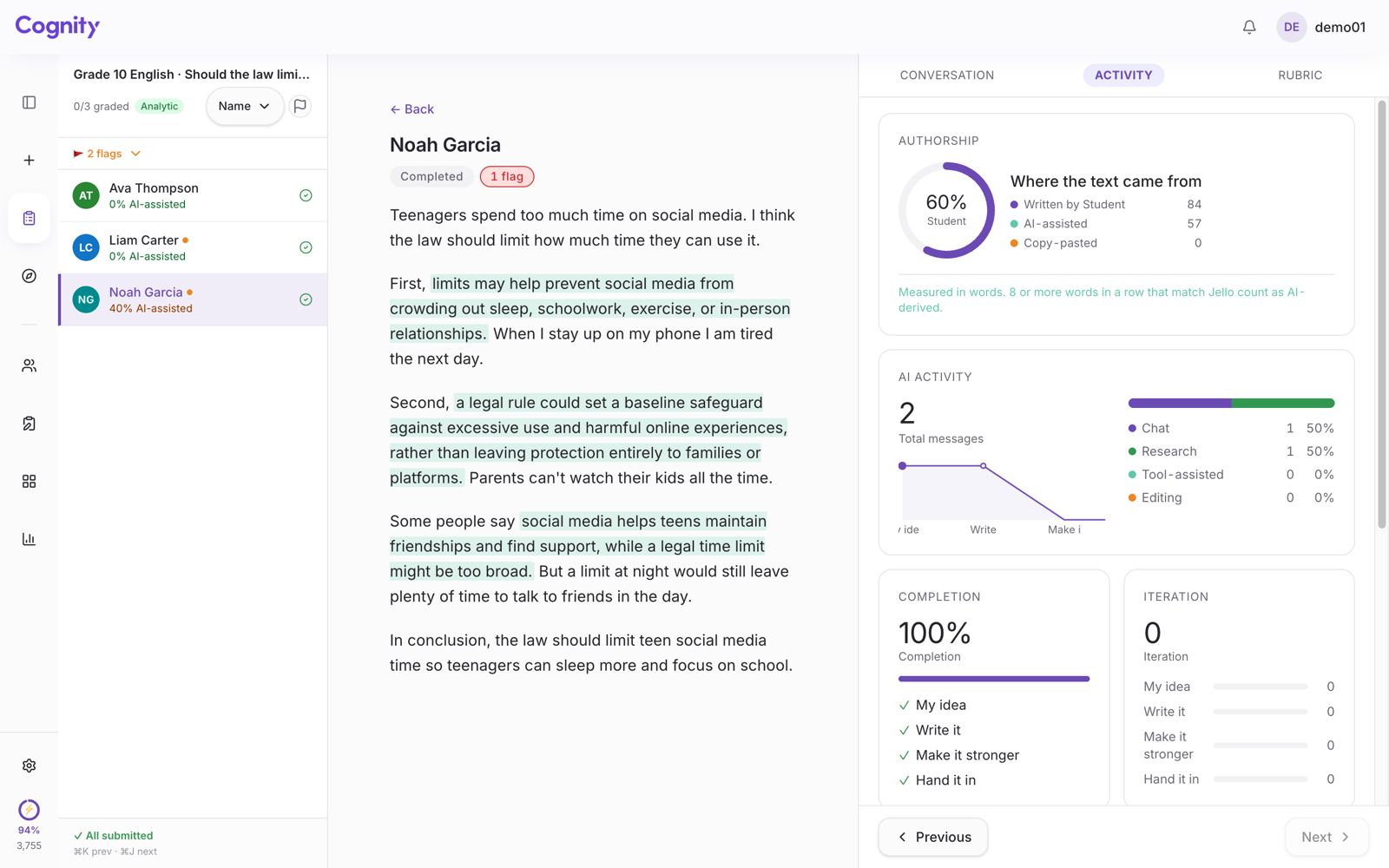1389x868 pixels.
Task: Click the Completed status badge
Action: click(x=431, y=176)
